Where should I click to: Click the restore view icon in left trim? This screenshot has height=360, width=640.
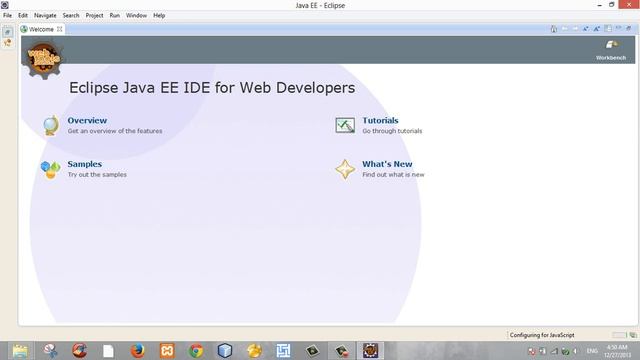[x=7, y=32]
